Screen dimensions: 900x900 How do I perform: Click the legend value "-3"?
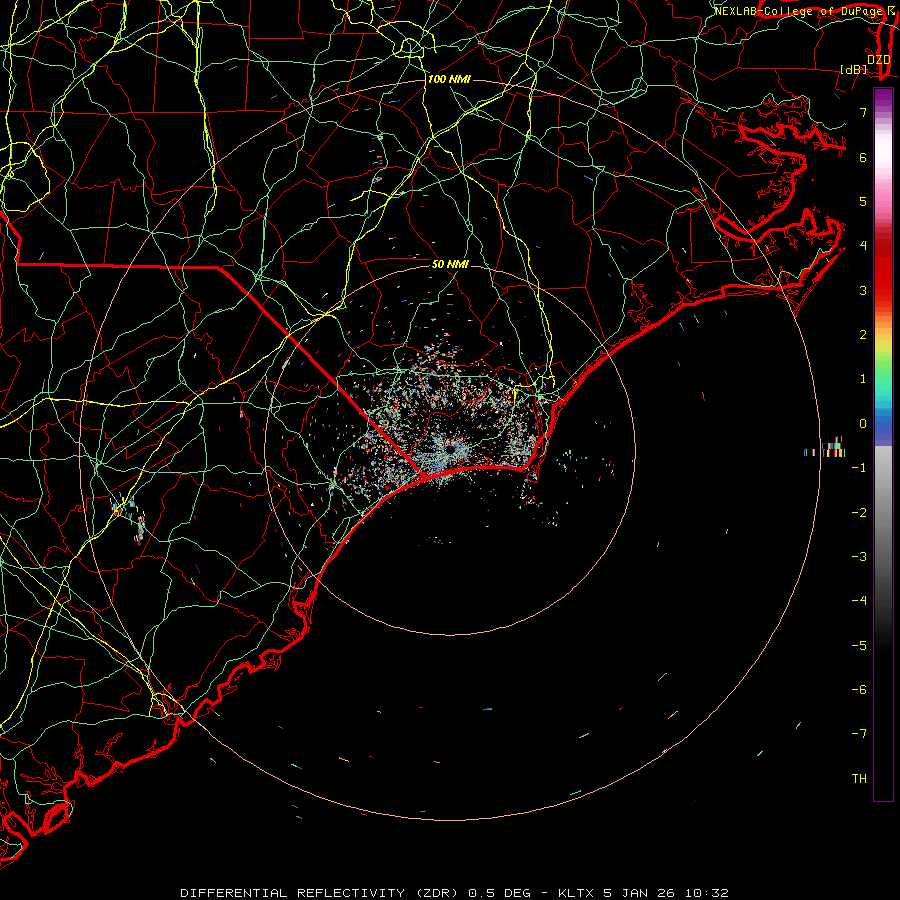point(859,557)
